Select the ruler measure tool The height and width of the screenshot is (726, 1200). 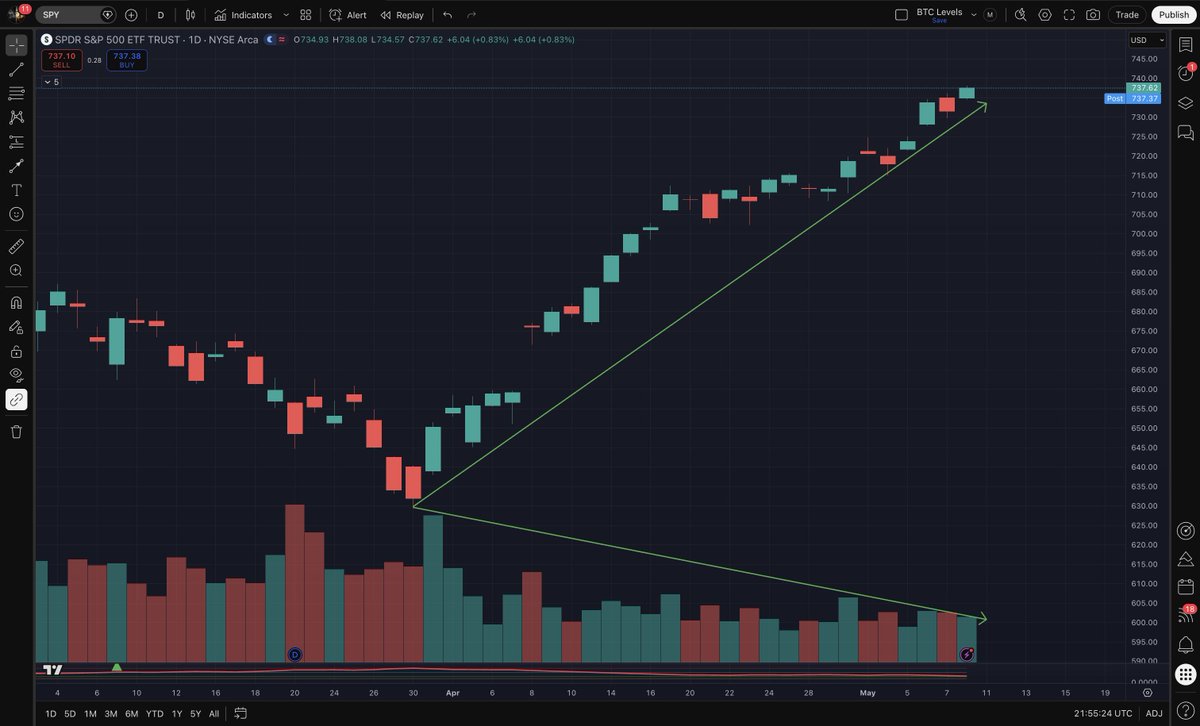16,245
